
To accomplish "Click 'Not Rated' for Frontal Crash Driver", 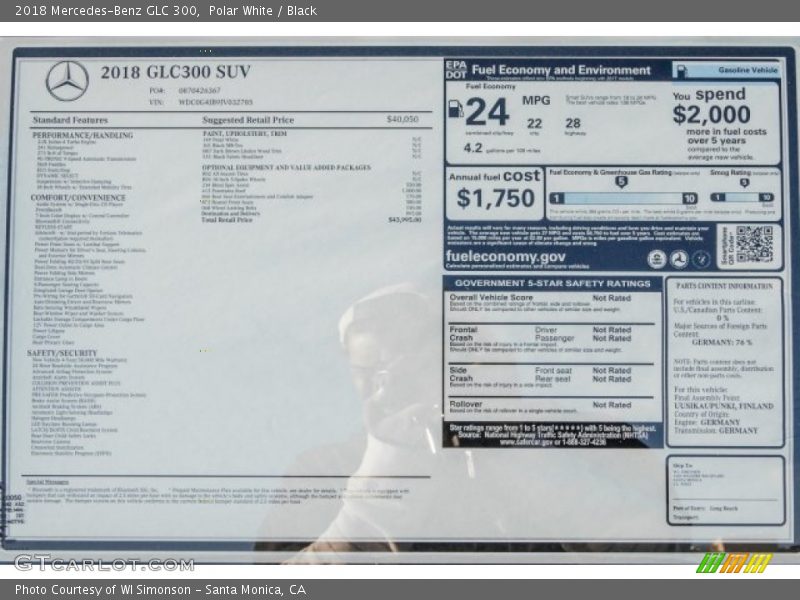I will click(x=612, y=330).
